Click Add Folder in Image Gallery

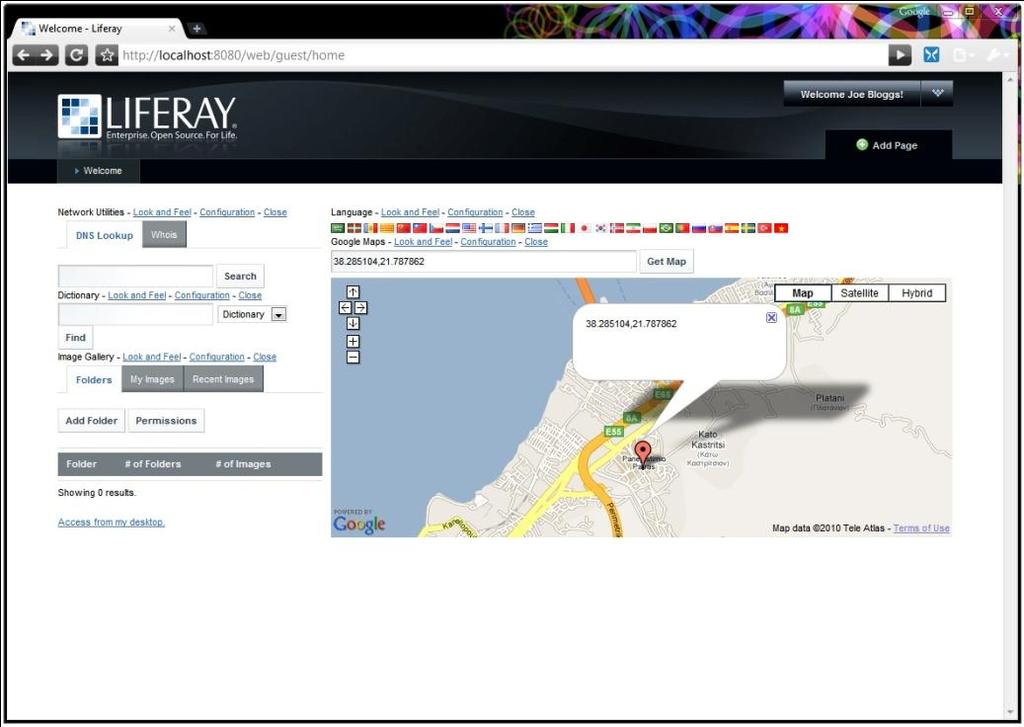[x=91, y=421]
